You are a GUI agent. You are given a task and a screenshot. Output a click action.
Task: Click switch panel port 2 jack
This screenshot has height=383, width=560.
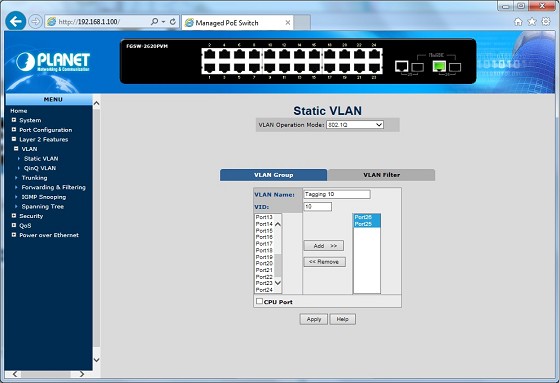[209, 54]
